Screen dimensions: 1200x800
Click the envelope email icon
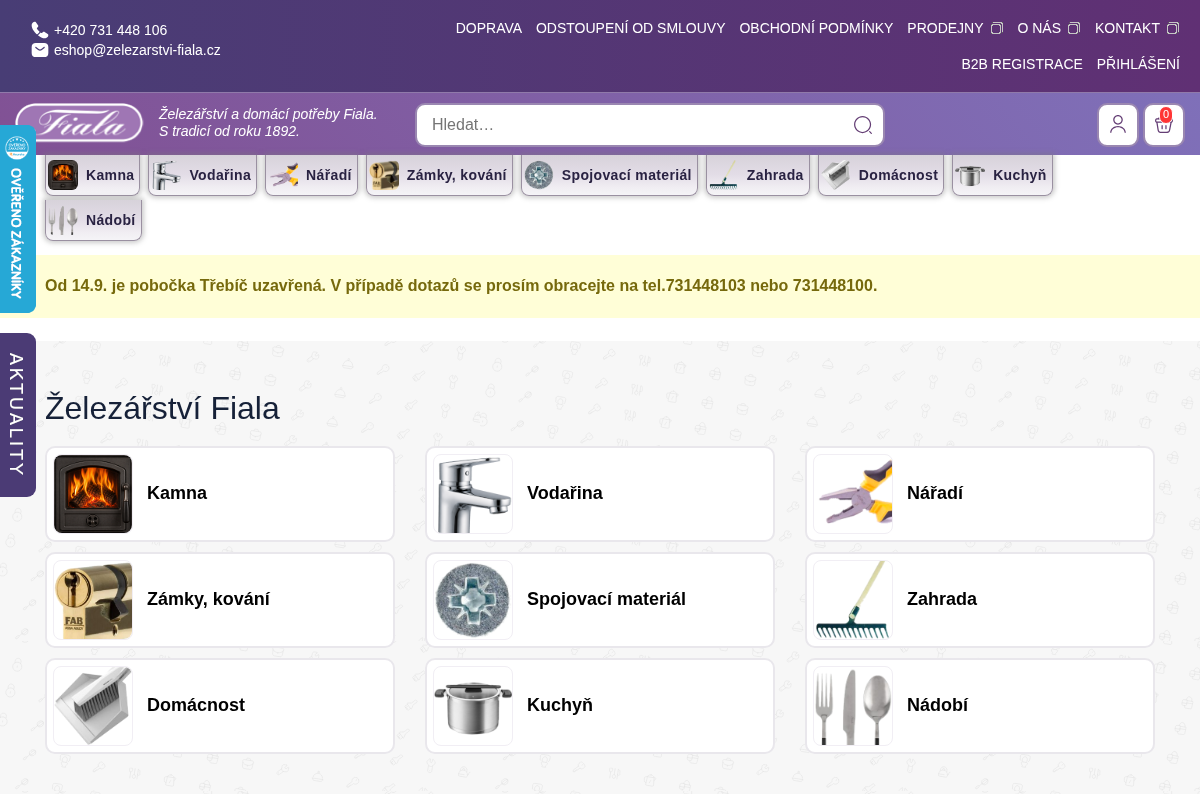point(40,50)
